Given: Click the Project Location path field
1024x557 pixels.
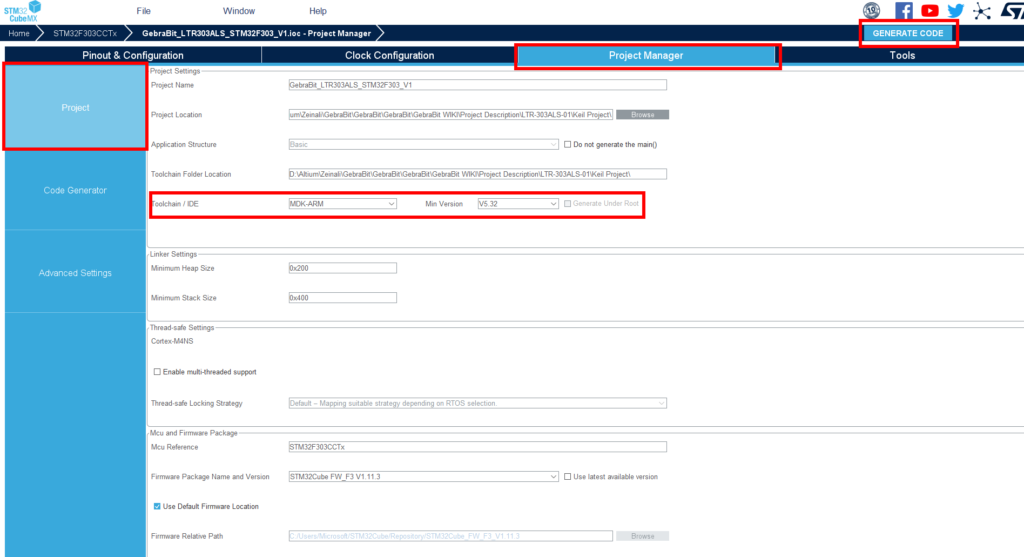Looking at the screenshot, I should [x=451, y=114].
